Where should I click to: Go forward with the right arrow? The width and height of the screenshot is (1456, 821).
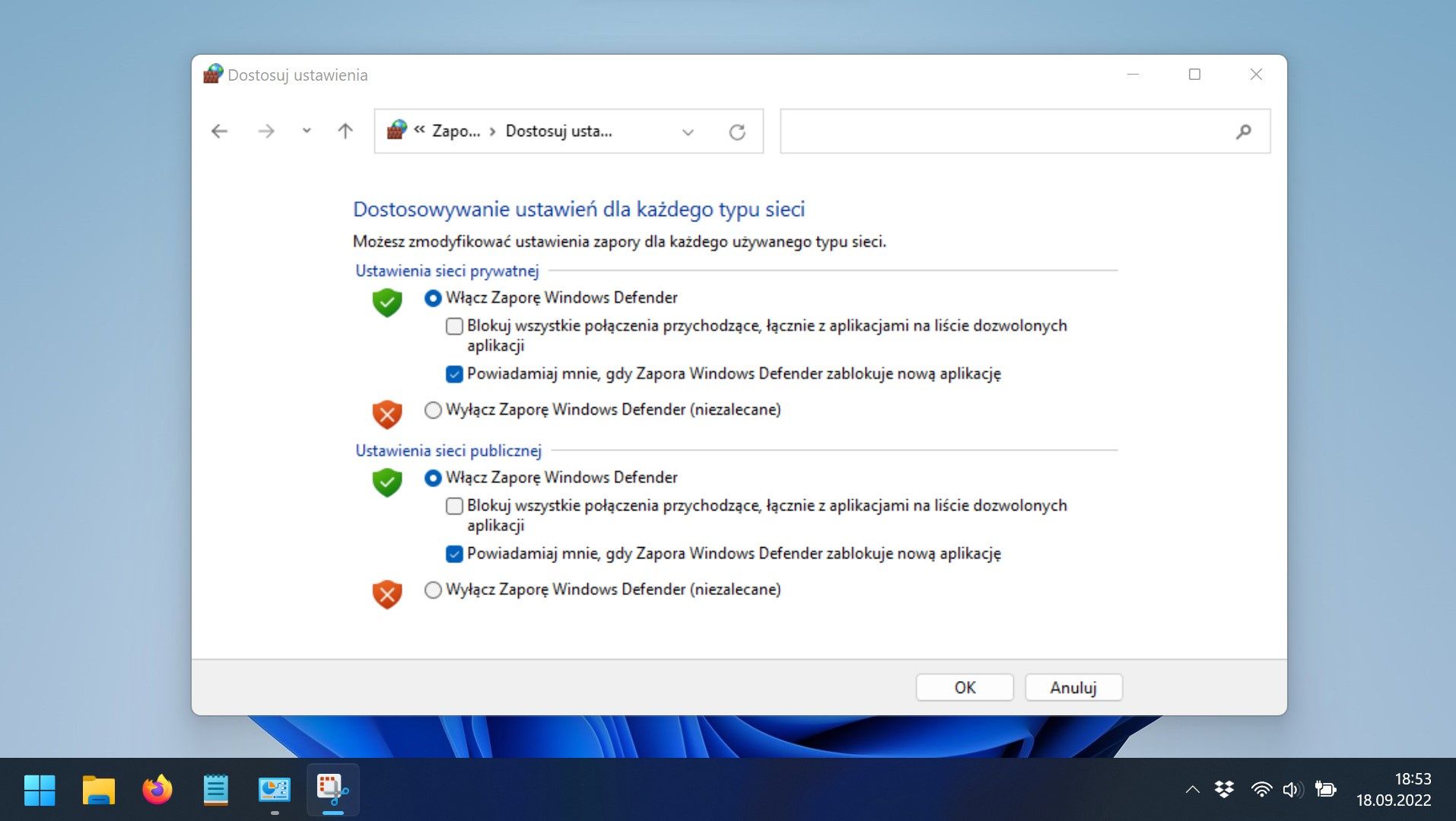tap(265, 132)
